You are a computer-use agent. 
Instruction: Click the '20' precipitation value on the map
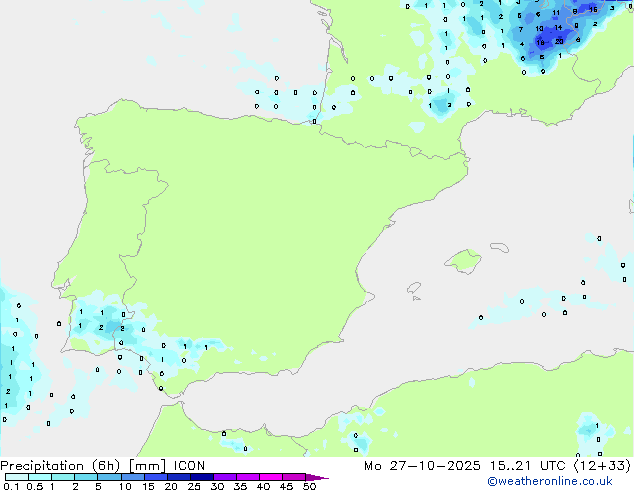pos(559,41)
